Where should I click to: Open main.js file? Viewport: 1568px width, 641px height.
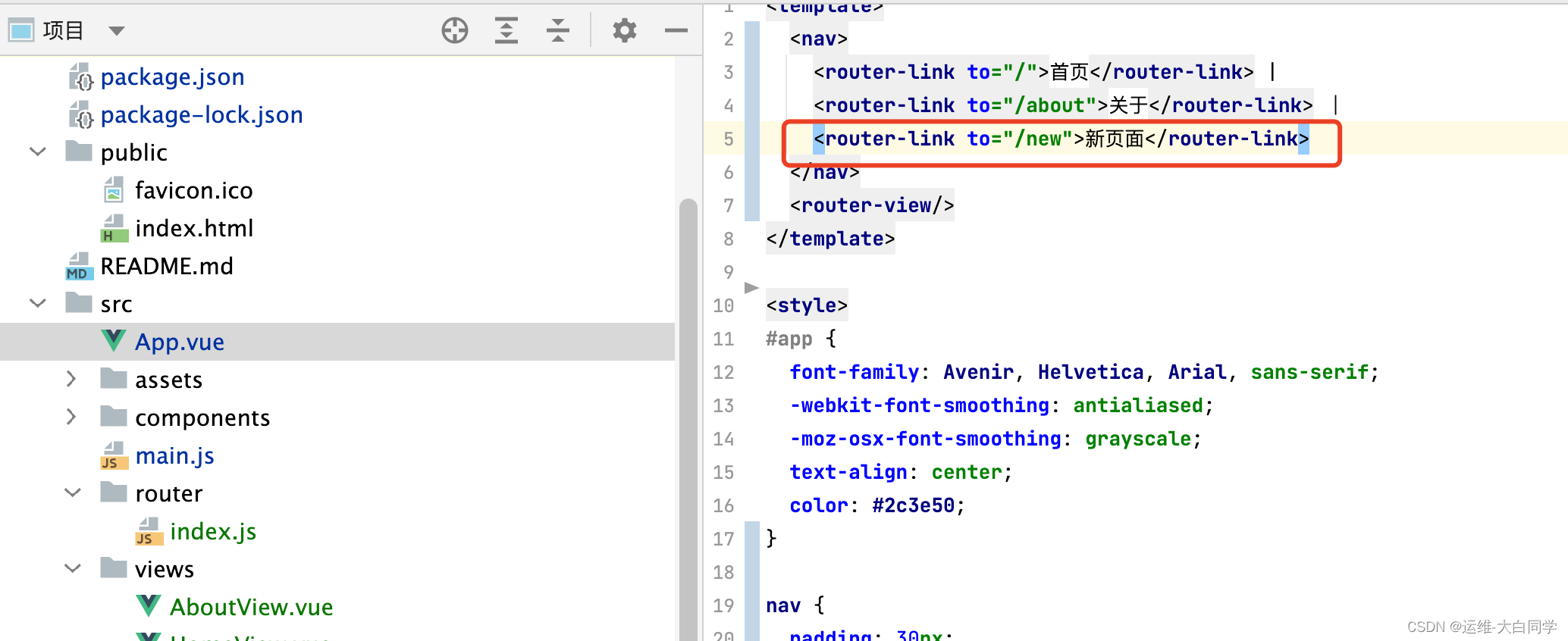[174, 456]
